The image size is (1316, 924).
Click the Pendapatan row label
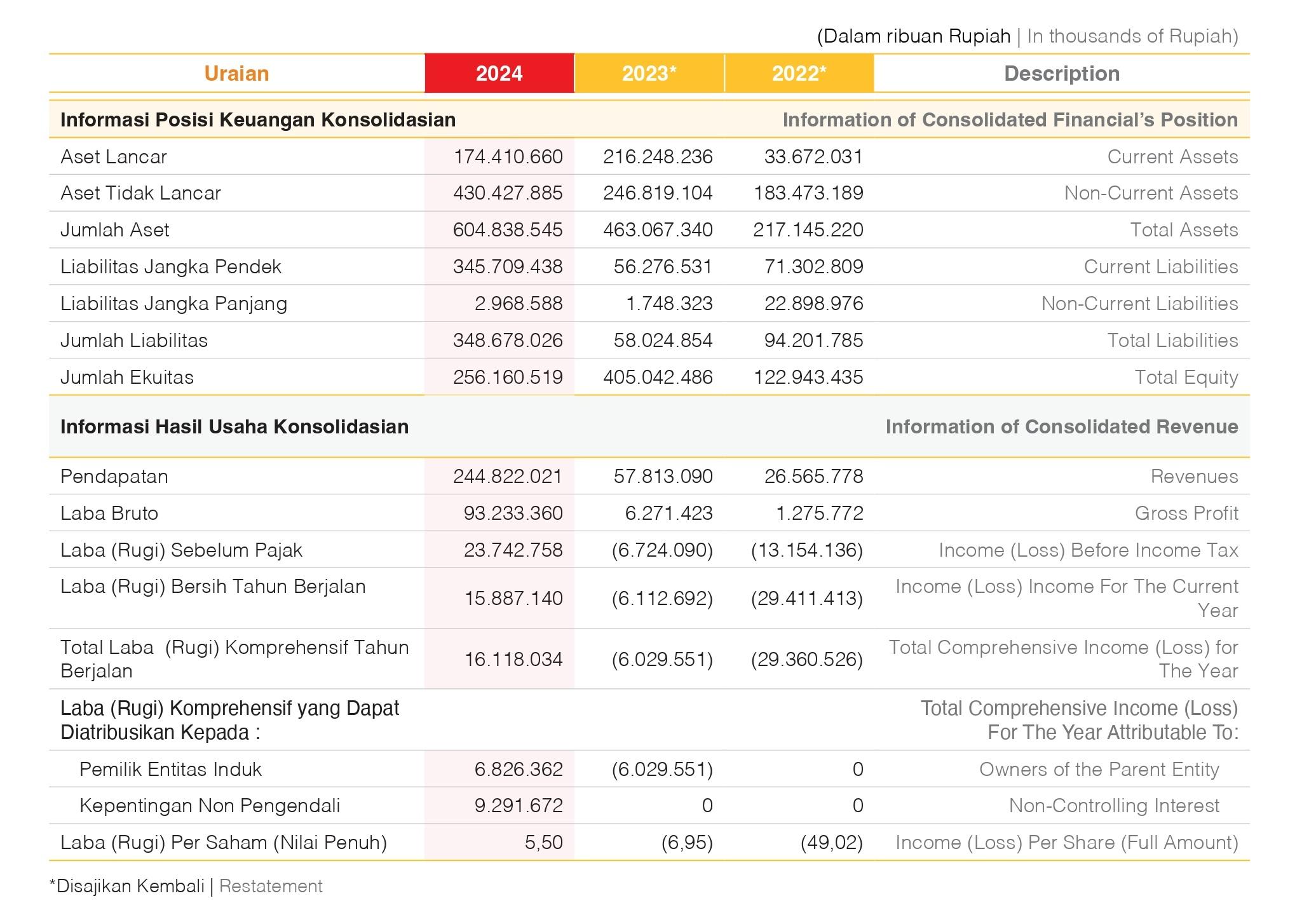click(114, 477)
